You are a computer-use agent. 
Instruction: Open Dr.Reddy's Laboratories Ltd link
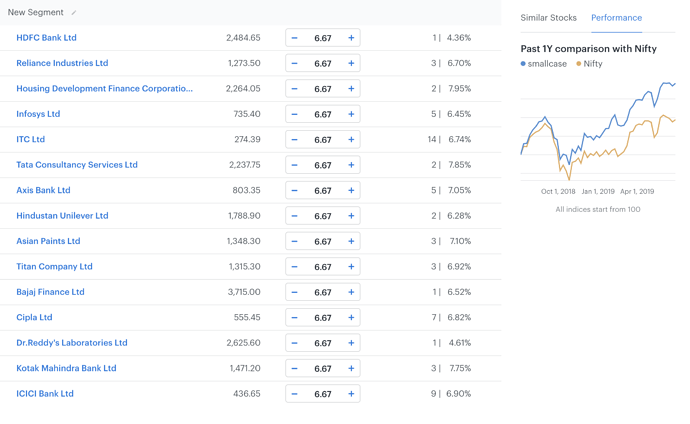(72, 343)
